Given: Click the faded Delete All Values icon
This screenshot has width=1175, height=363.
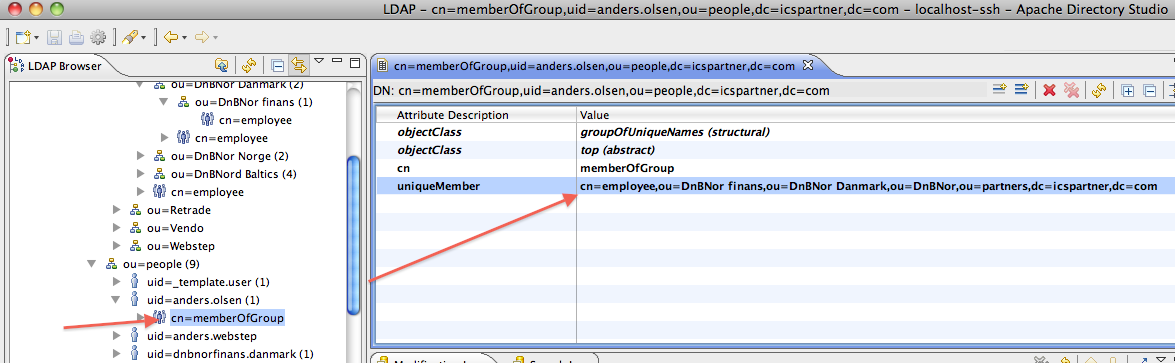Looking at the screenshot, I should click(1072, 91).
